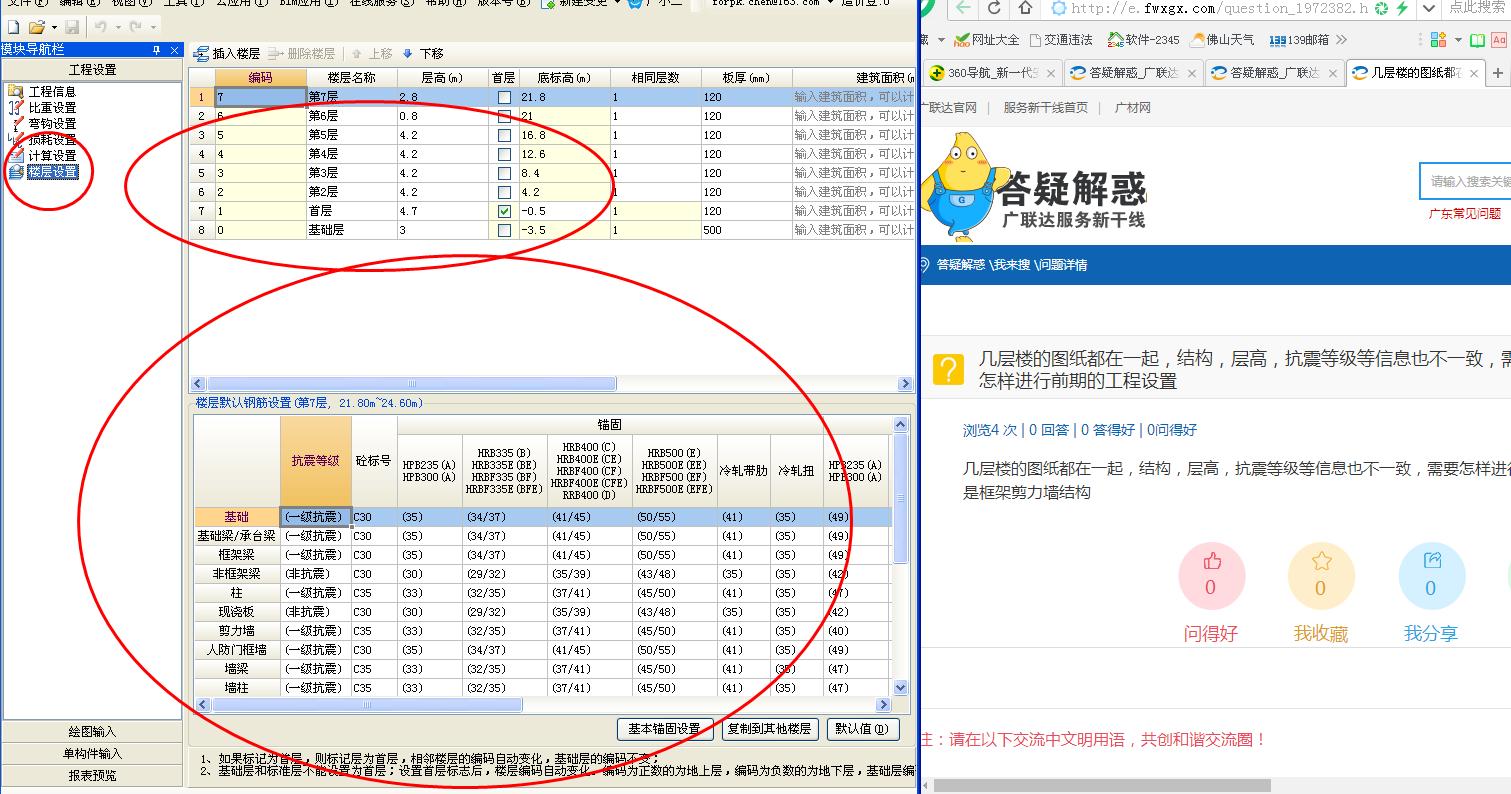
Task: Click 佛山天气 bookmark
Action: [x=1222, y=40]
